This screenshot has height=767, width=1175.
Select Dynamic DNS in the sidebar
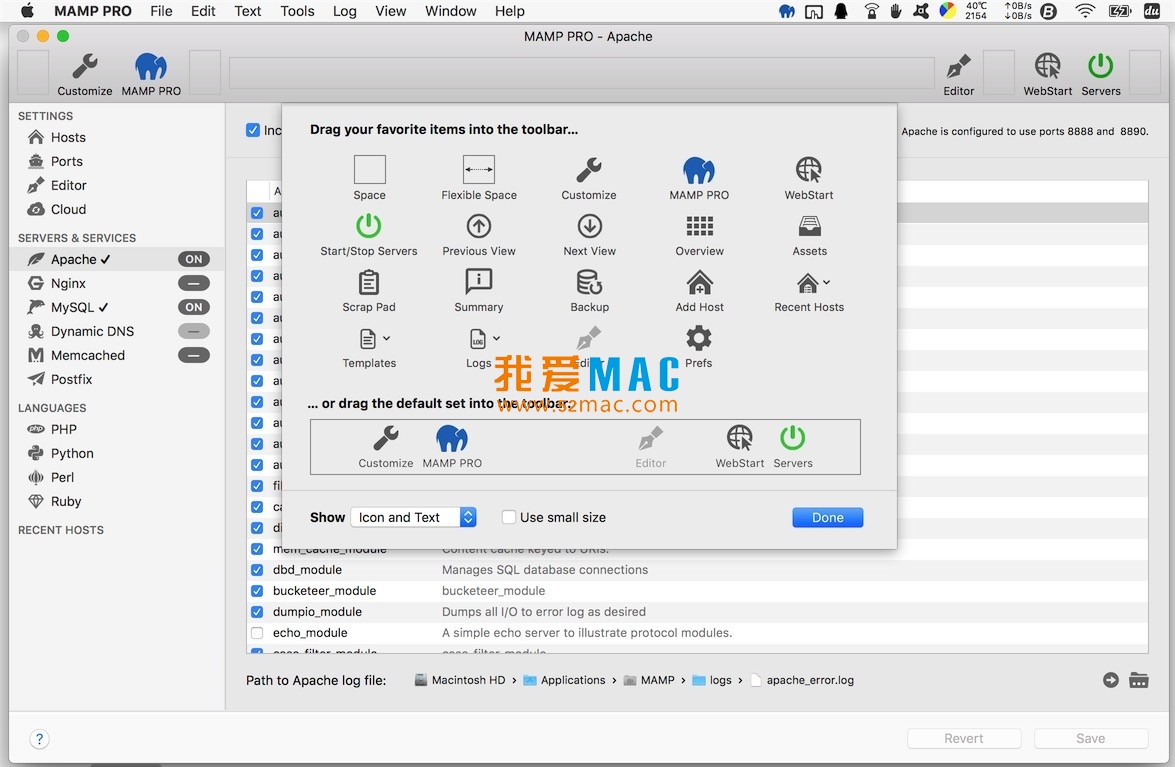coord(92,331)
